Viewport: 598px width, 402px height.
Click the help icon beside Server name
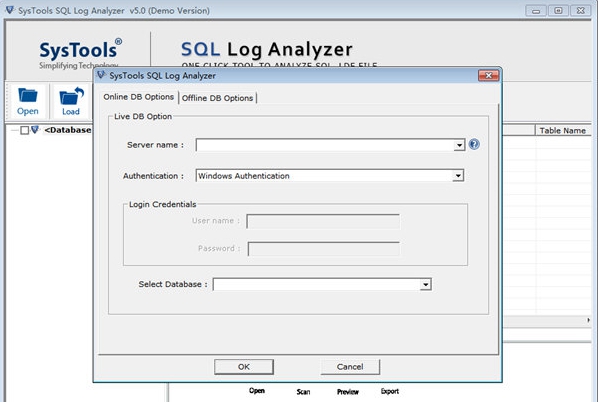[474, 144]
